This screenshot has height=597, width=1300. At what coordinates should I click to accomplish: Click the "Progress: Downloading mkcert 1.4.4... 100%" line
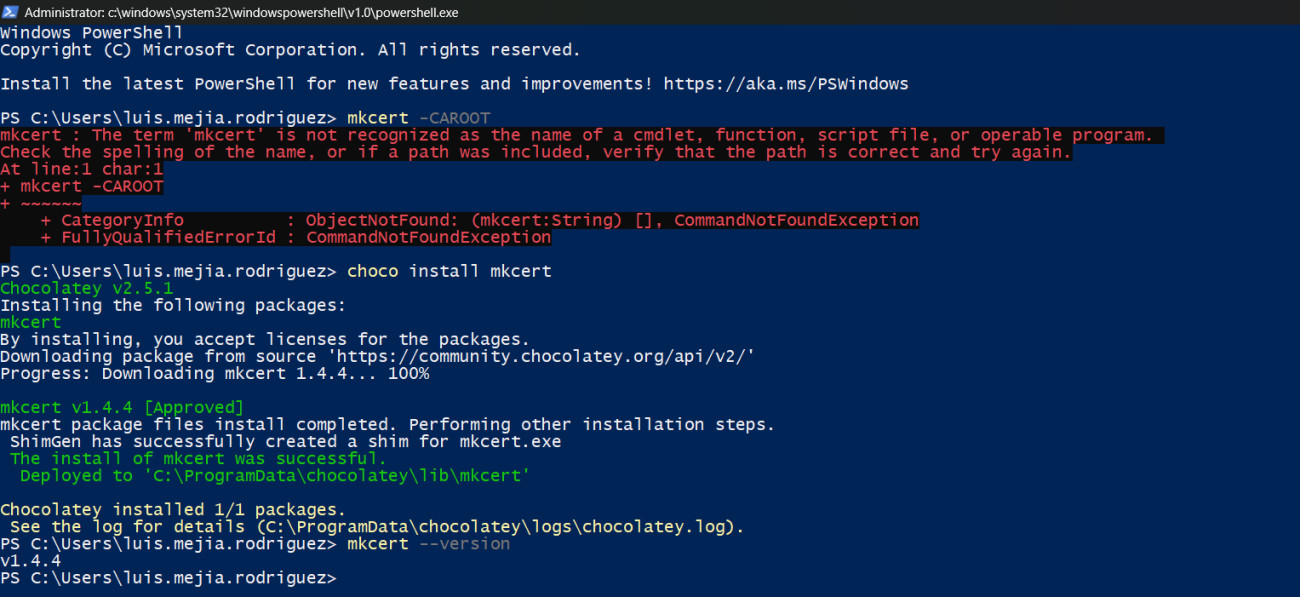pos(214,374)
